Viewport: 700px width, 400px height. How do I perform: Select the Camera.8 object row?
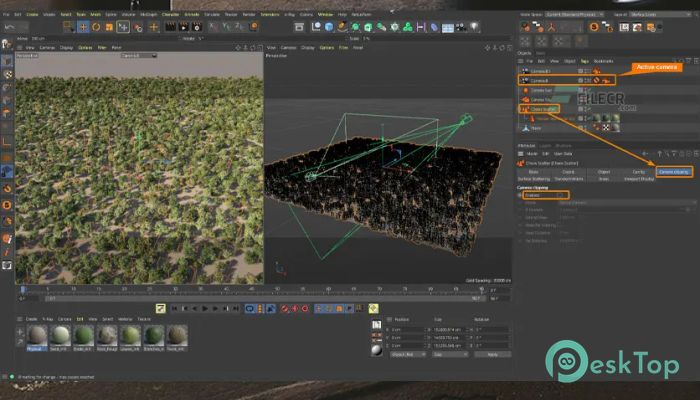[566, 80]
